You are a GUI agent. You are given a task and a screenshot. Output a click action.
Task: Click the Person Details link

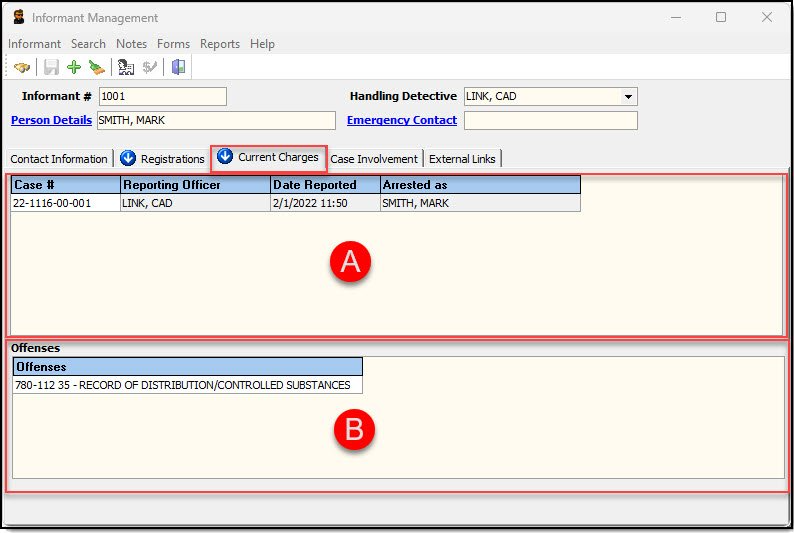point(51,120)
